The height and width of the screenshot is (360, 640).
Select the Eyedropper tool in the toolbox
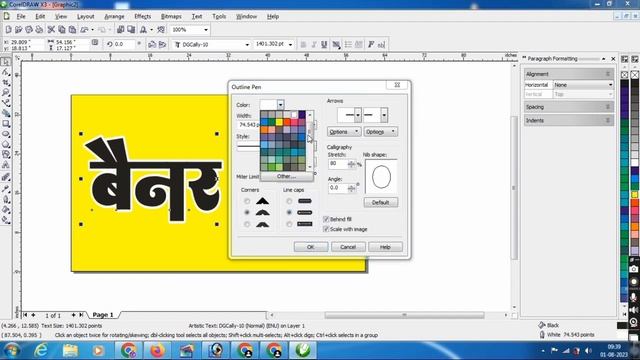(x=6, y=189)
